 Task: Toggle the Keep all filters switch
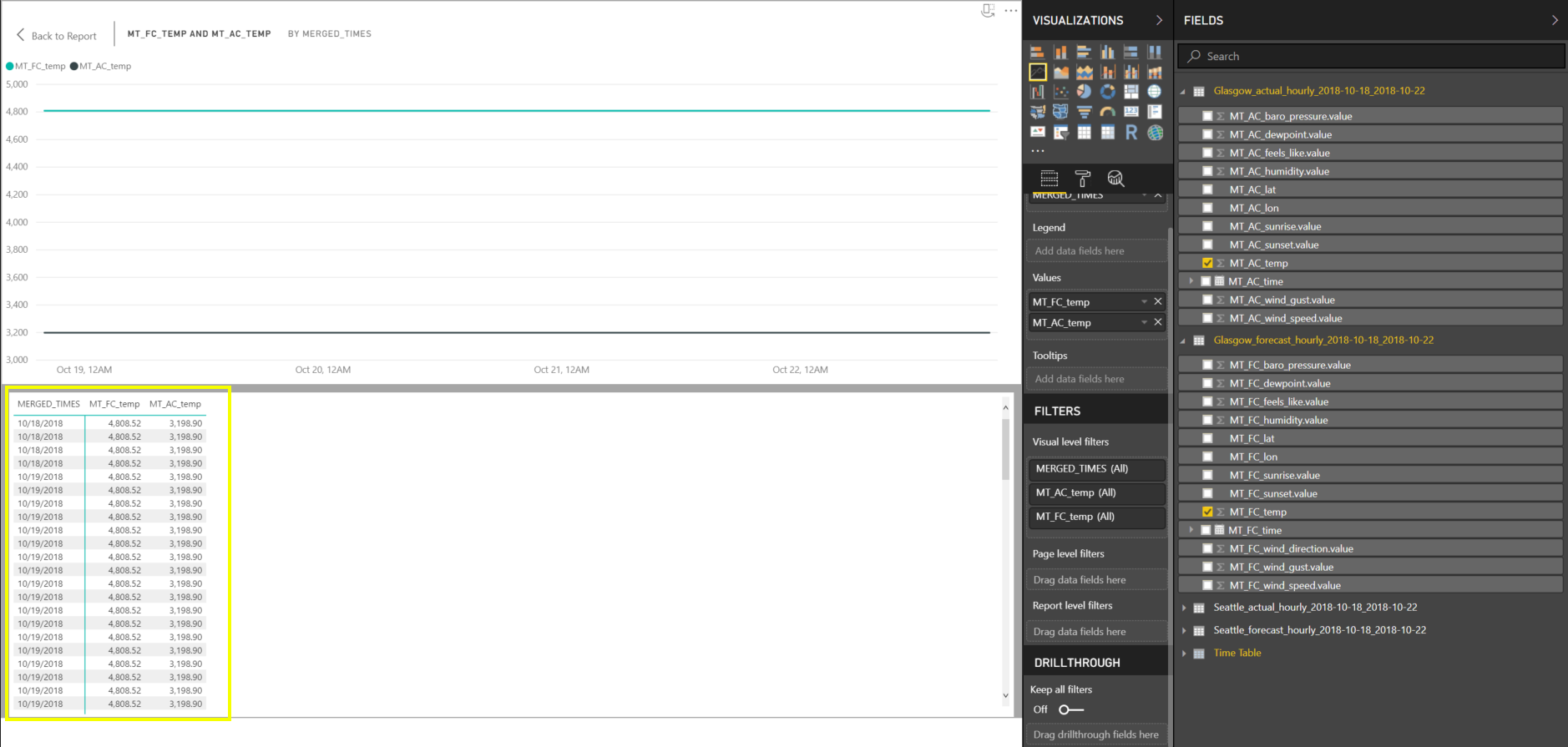(1070, 709)
